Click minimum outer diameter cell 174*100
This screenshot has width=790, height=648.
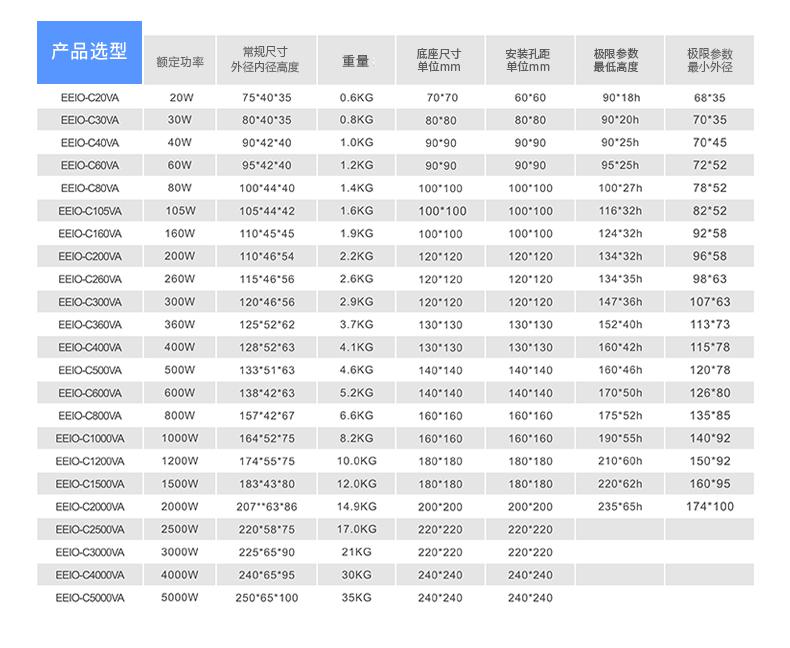click(x=710, y=506)
